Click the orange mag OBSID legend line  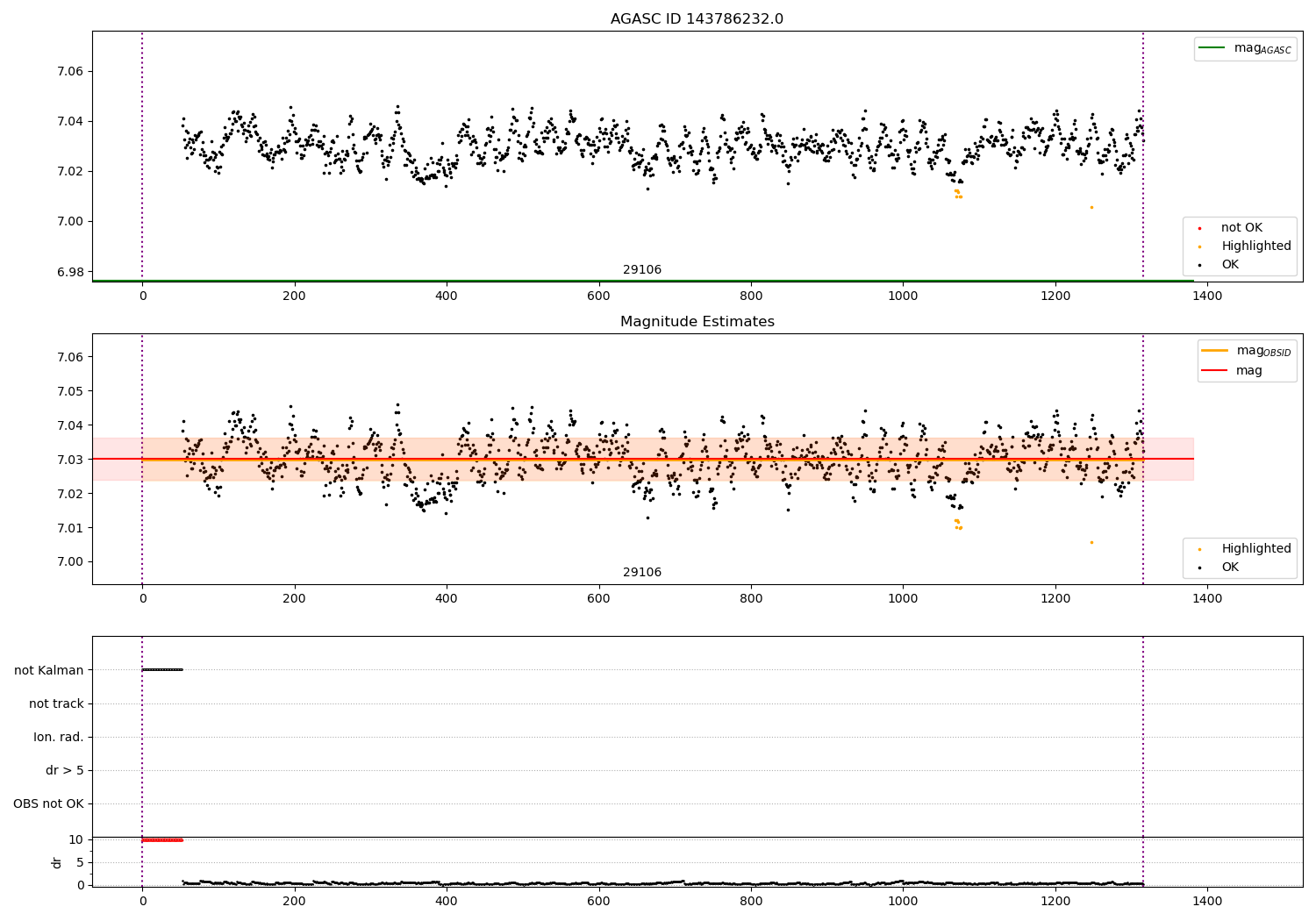pos(1214,350)
